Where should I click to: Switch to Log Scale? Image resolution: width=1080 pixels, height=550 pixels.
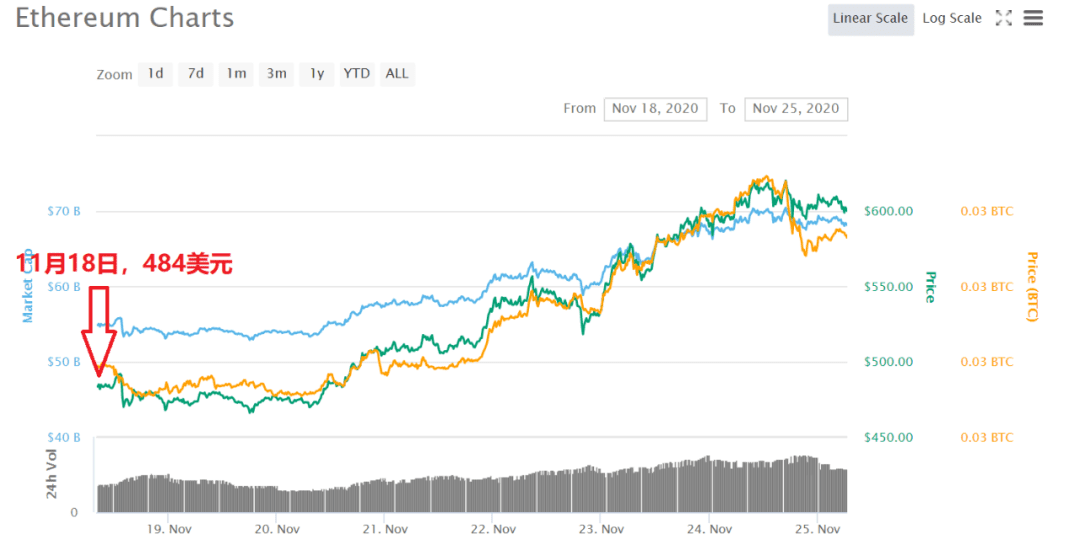(x=952, y=19)
